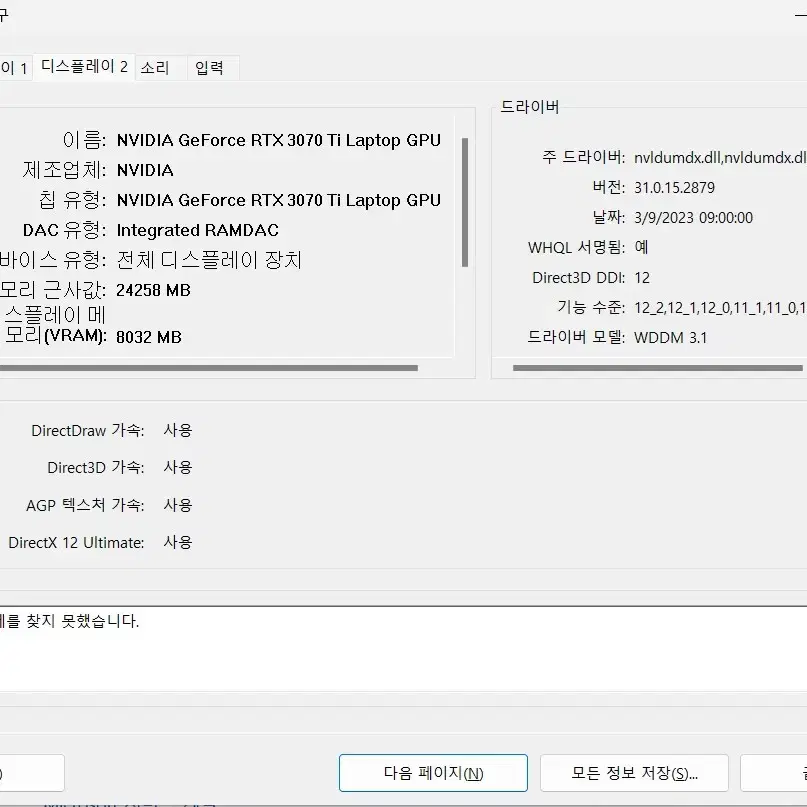Click the DAC 유형: label
The height and width of the screenshot is (807, 807).
coord(64,230)
